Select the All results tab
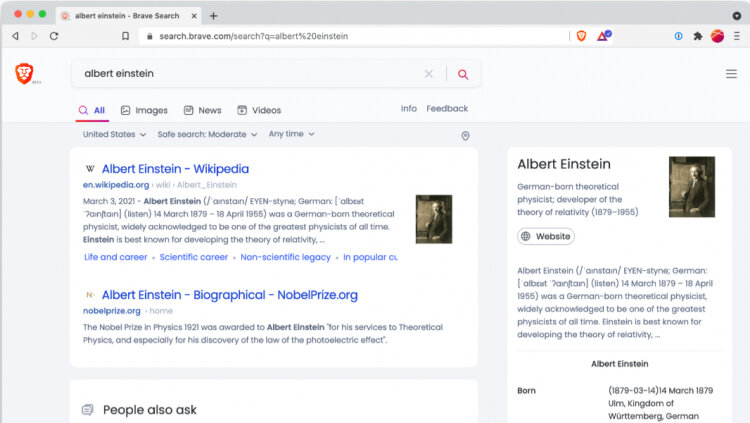The image size is (750, 423). point(92,110)
